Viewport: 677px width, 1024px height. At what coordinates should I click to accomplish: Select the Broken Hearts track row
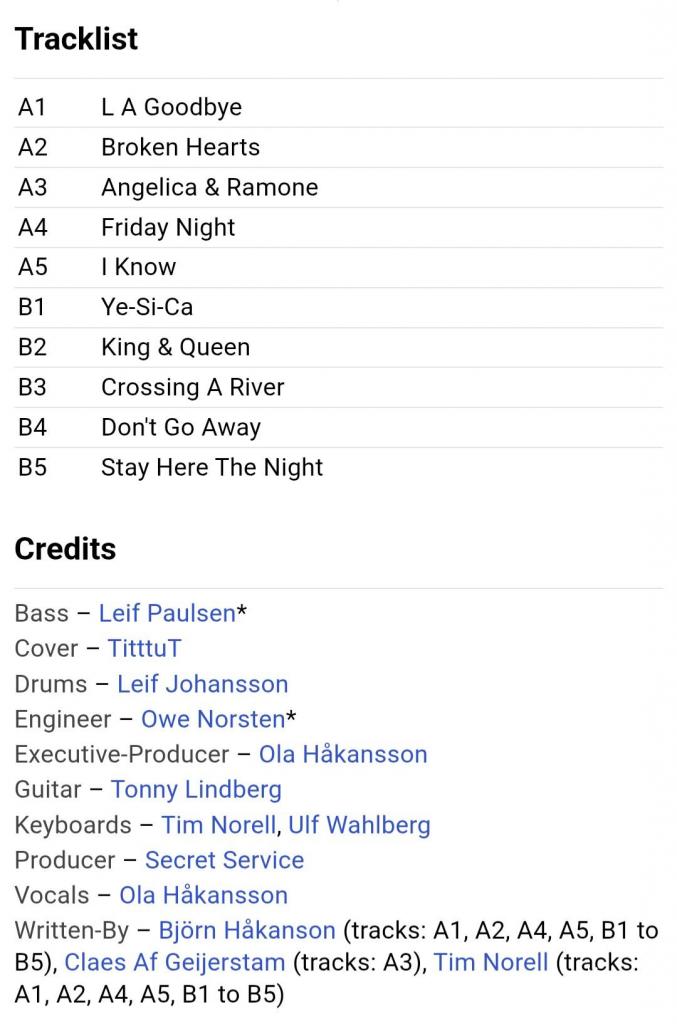[180, 147]
